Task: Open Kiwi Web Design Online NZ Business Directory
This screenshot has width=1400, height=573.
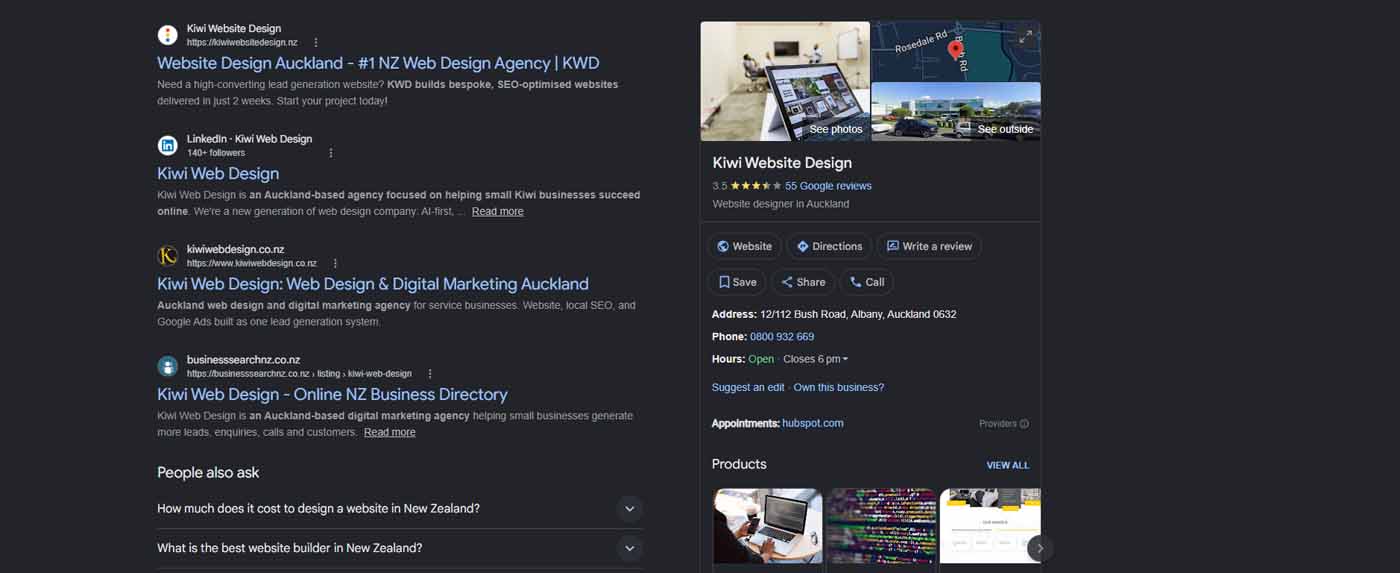Action: tap(332, 394)
